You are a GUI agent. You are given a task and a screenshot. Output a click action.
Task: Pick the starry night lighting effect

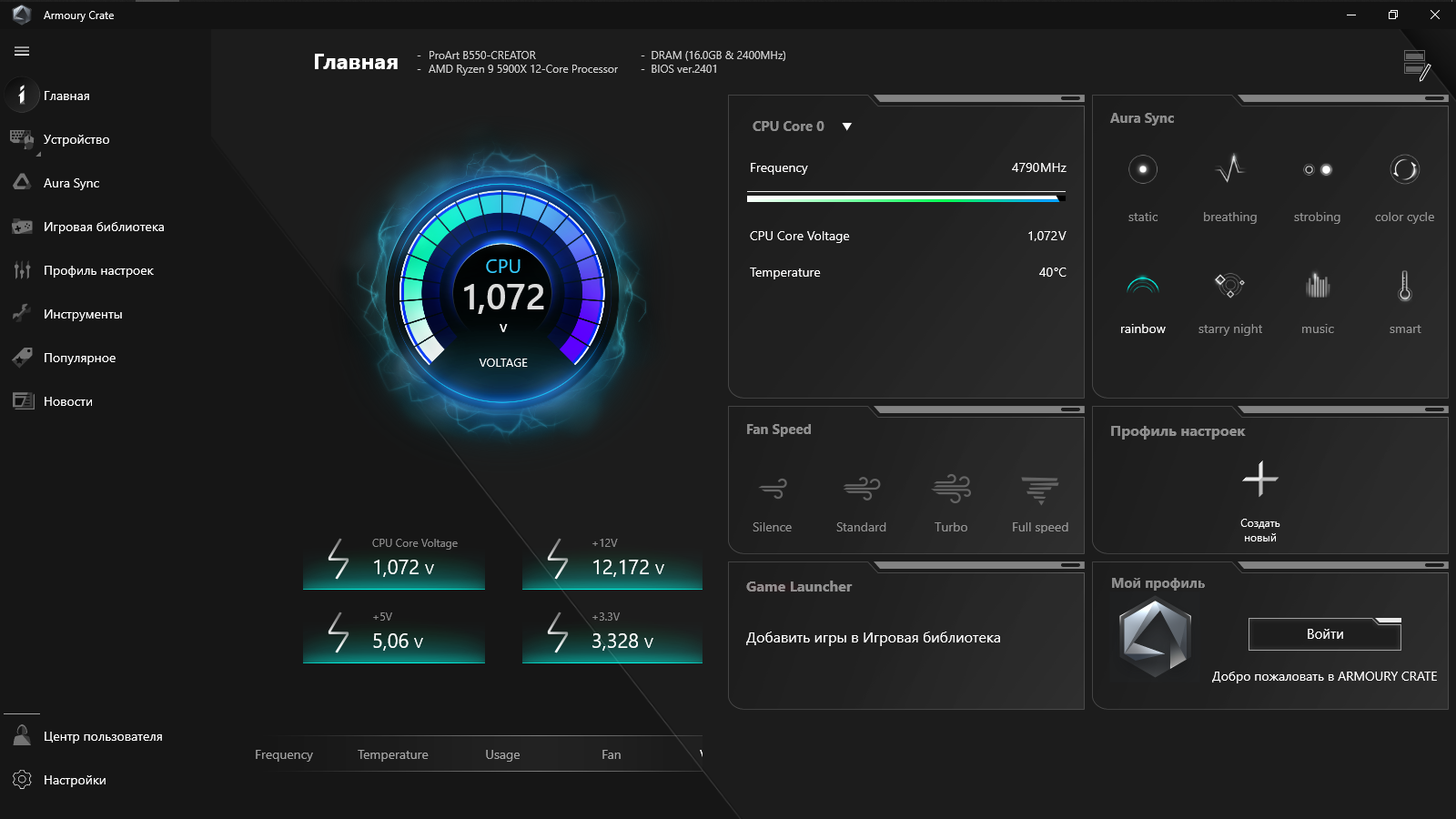click(1229, 287)
